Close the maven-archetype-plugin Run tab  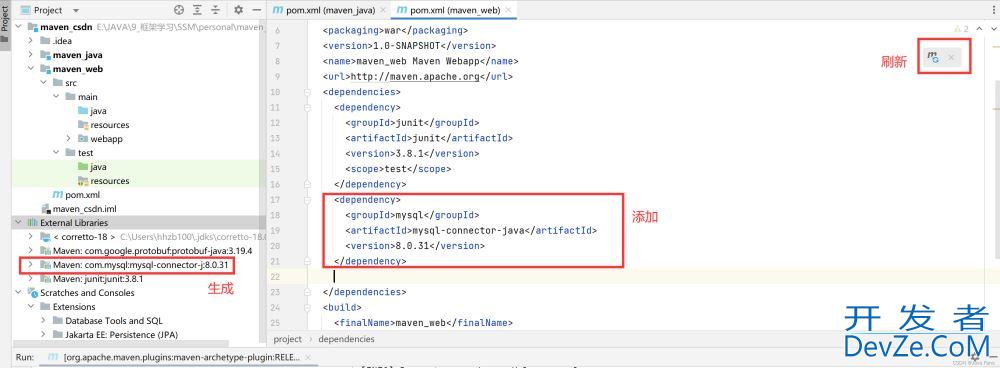309,358
